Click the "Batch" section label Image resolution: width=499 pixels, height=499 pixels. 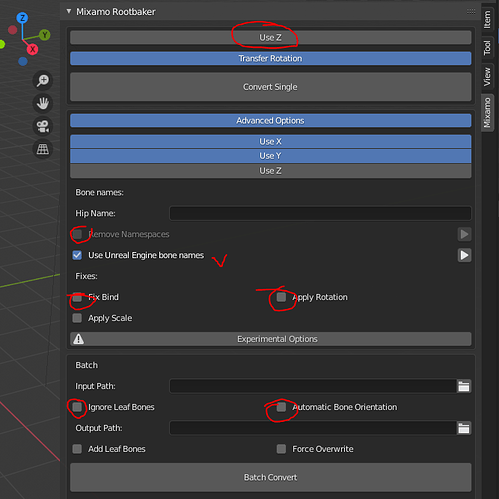pyautogui.click(x=87, y=365)
